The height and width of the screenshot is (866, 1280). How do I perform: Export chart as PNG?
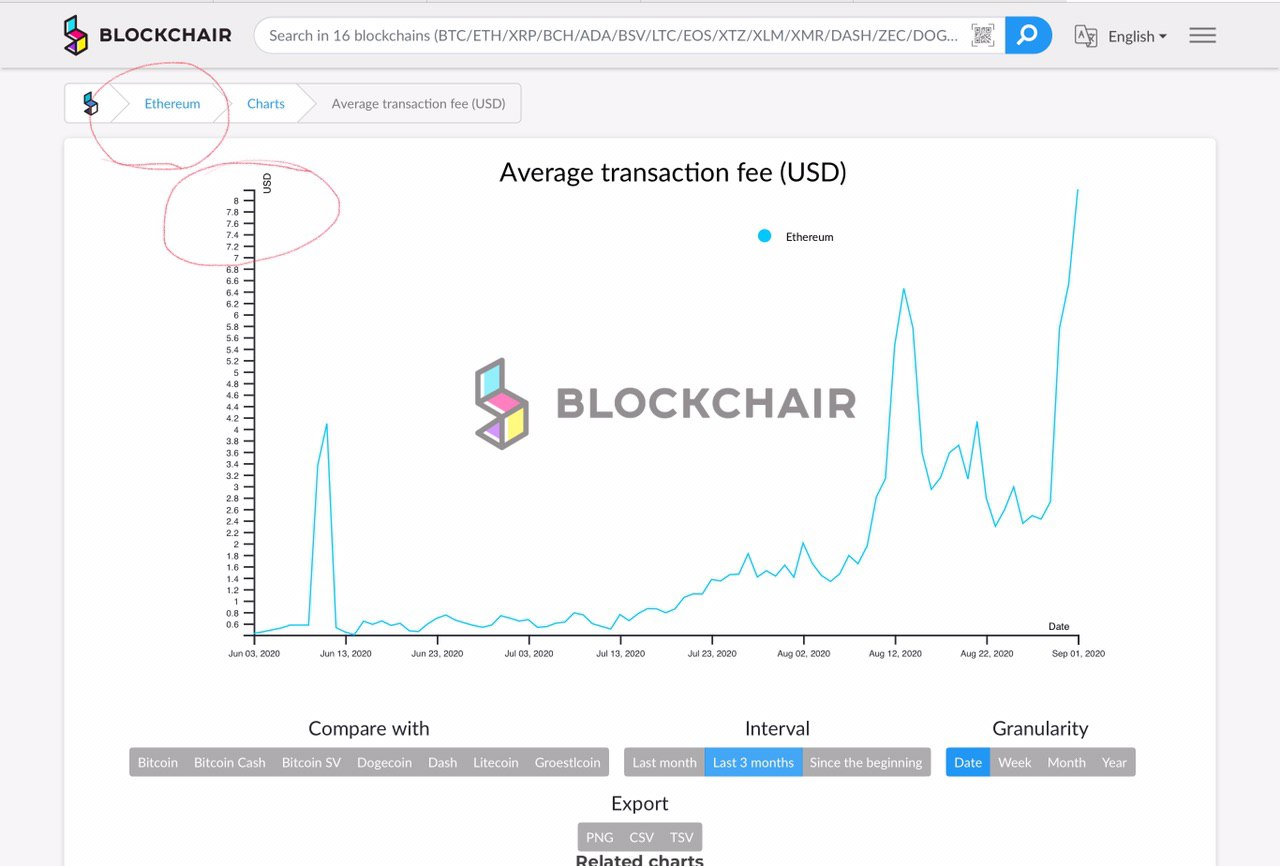(599, 837)
